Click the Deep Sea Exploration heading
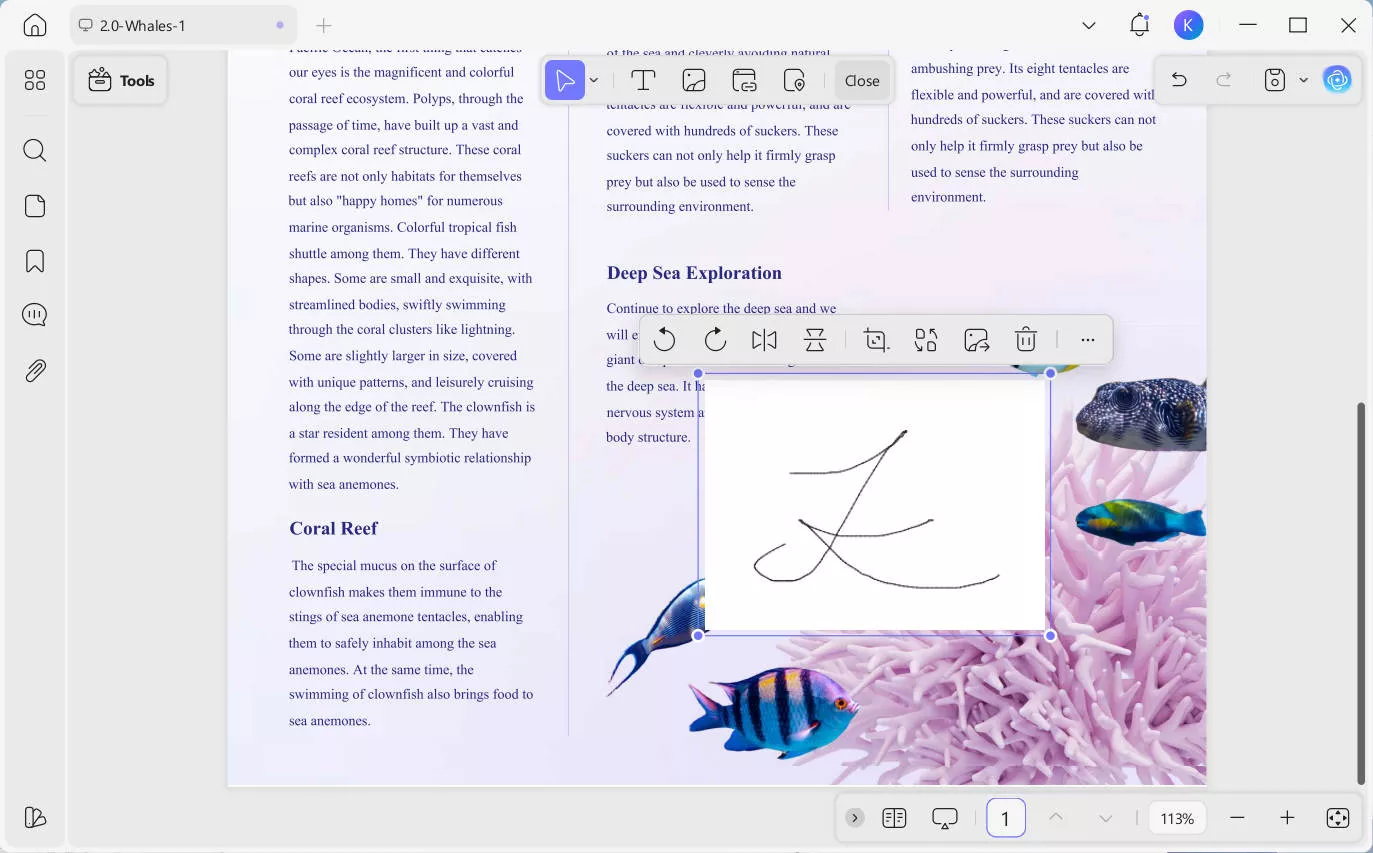1373x853 pixels. (x=694, y=273)
